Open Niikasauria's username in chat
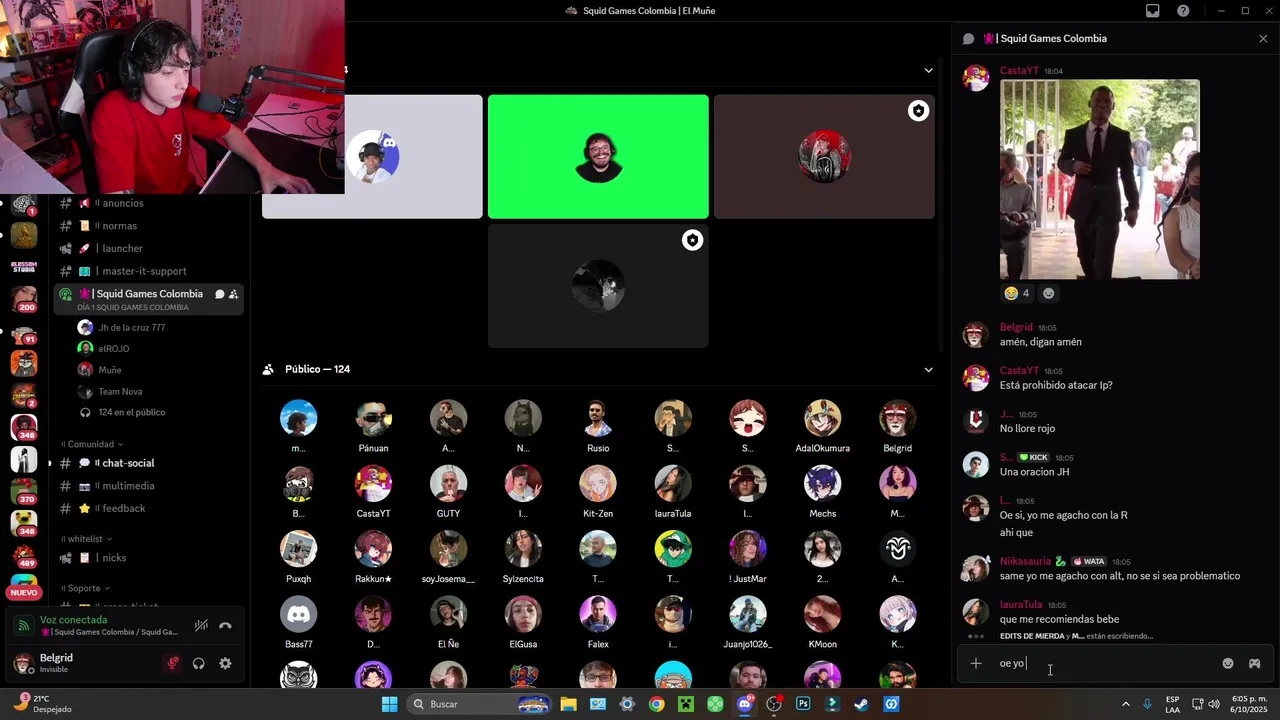This screenshot has width=1280, height=720. click(x=1025, y=561)
